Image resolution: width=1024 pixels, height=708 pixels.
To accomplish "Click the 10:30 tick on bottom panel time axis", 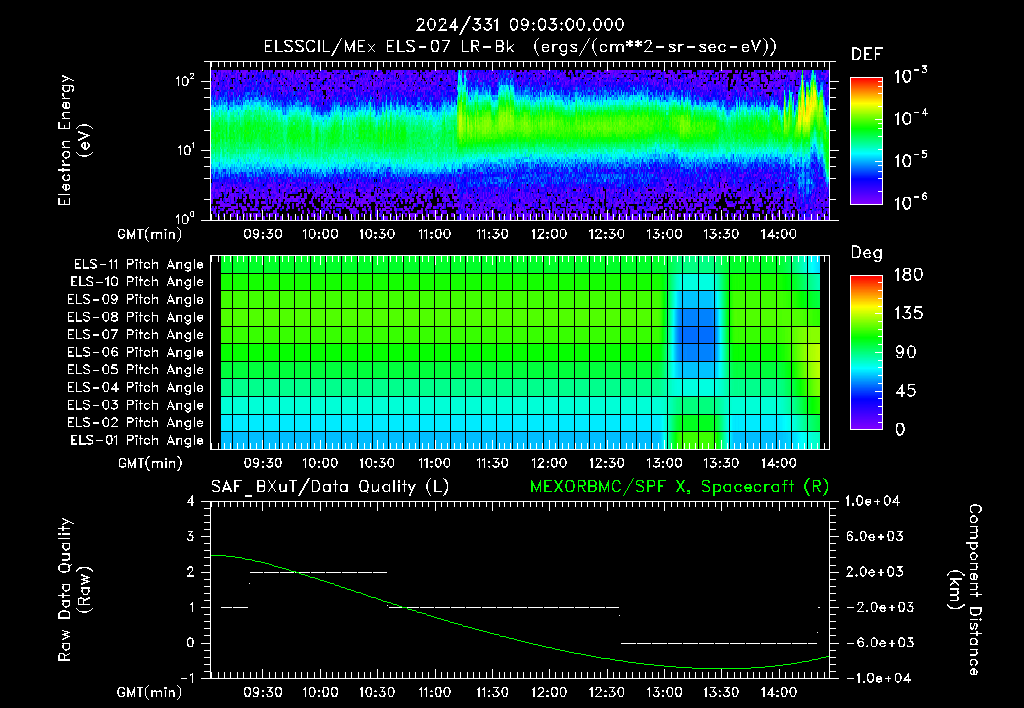I will point(377,692).
